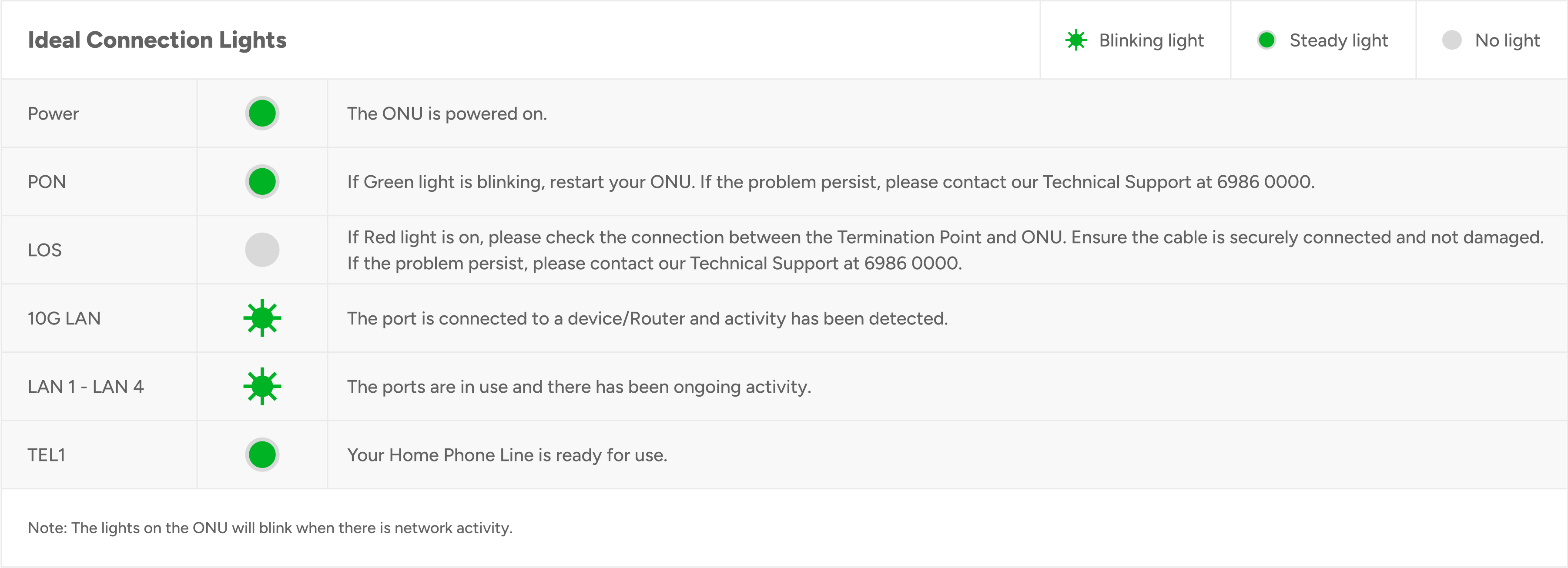
Task: Select the Blinking light legend label
Action: pos(1151,40)
